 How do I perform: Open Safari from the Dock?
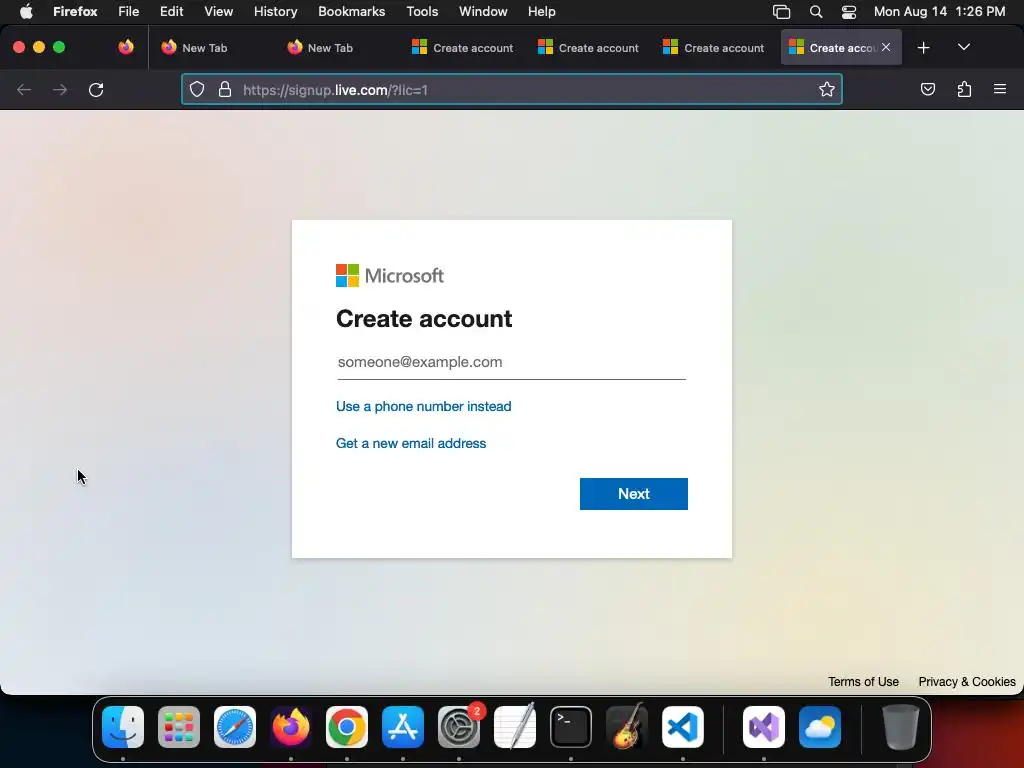[x=235, y=727]
